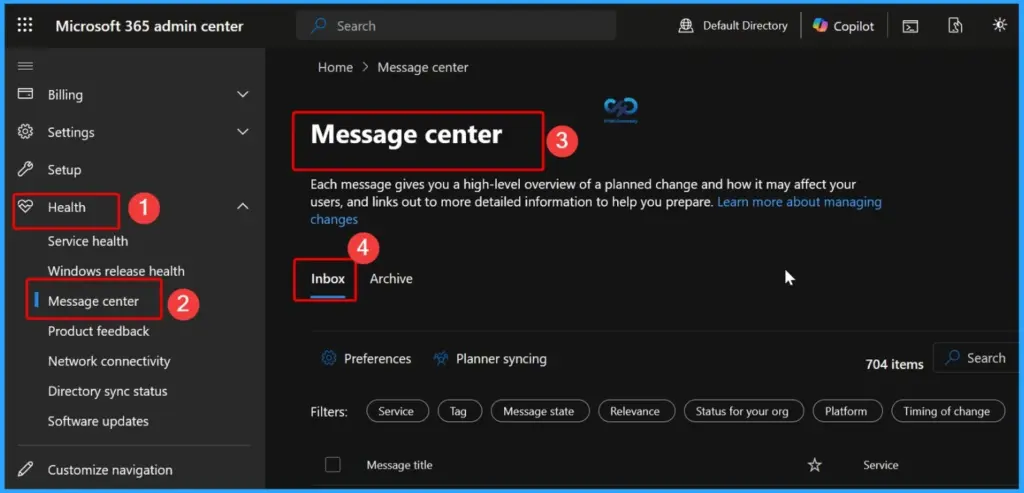1024x493 pixels.
Task: Open Network connectivity page
Action: (x=109, y=361)
